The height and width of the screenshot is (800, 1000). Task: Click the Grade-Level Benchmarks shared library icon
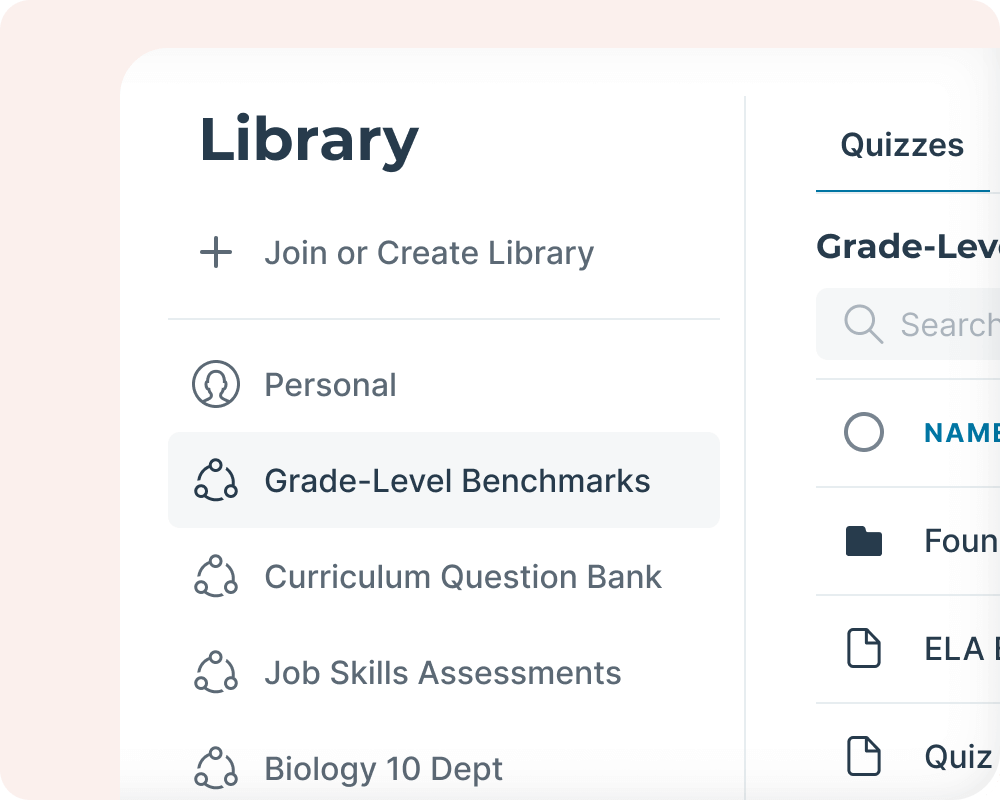pyautogui.click(x=216, y=481)
